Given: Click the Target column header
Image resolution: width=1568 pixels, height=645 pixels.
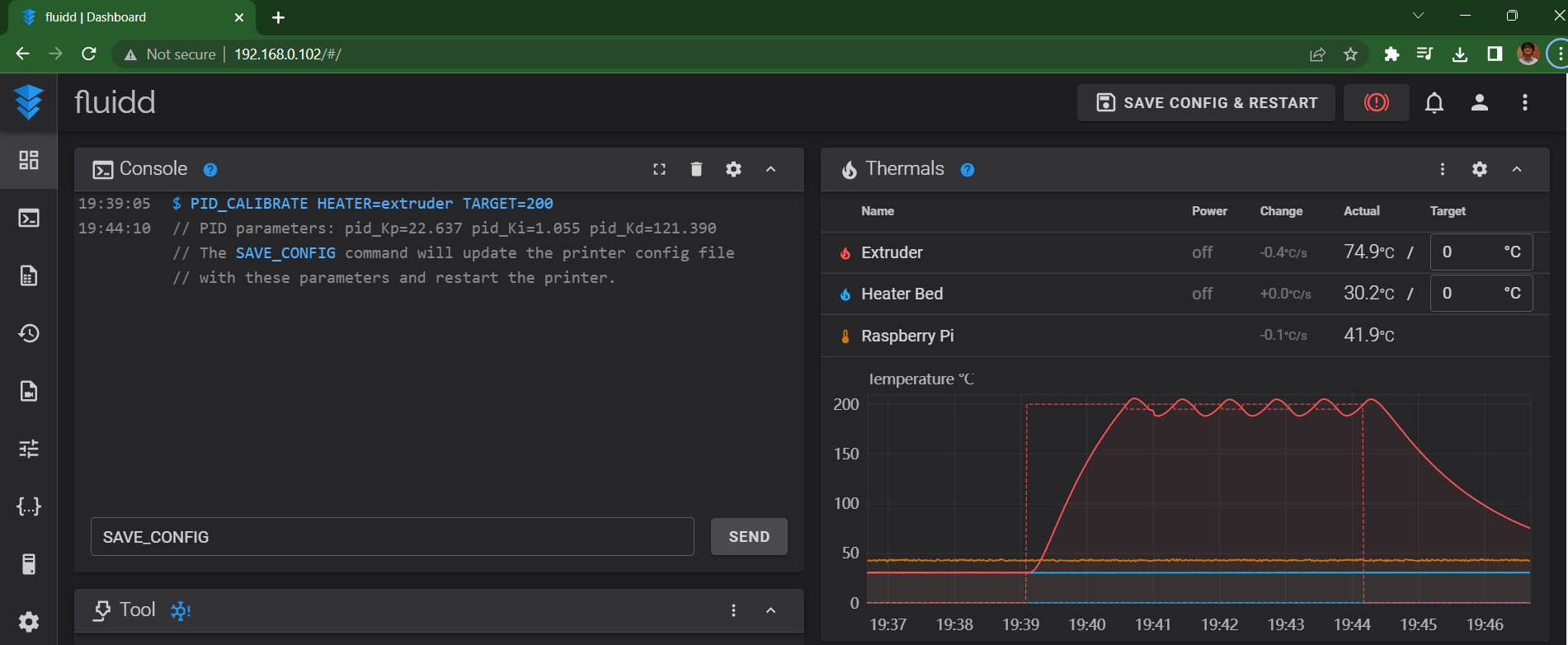Looking at the screenshot, I should [x=1448, y=211].
